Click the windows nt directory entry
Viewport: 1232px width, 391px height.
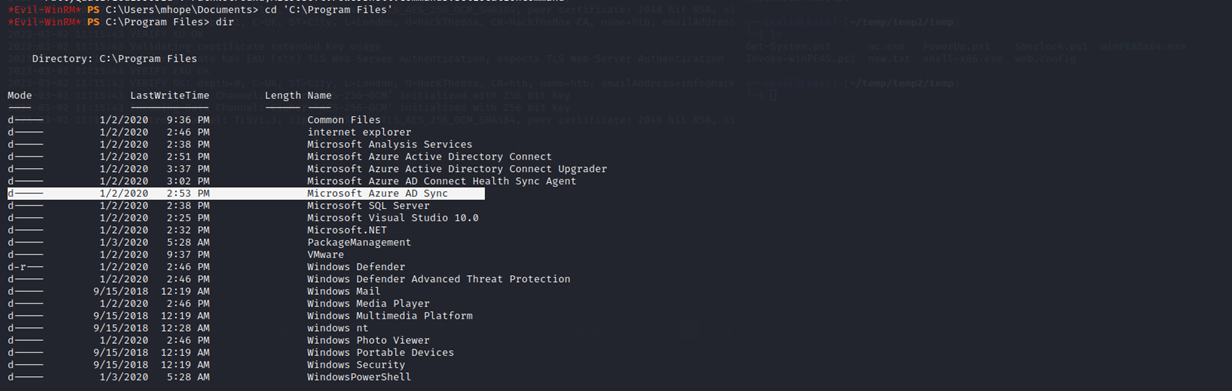coord(338,328)
